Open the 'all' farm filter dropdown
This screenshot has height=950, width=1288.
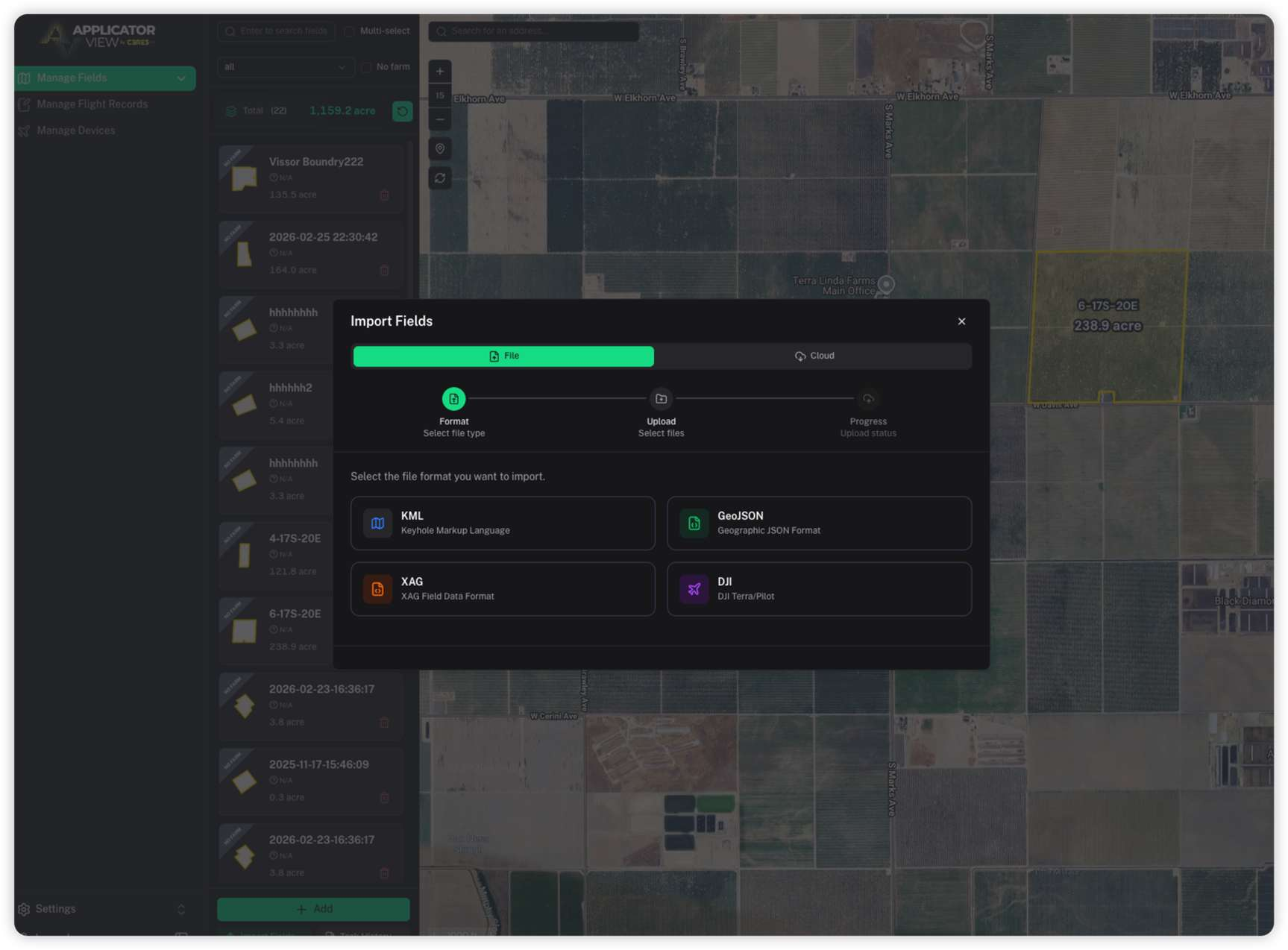pos(285,67)
